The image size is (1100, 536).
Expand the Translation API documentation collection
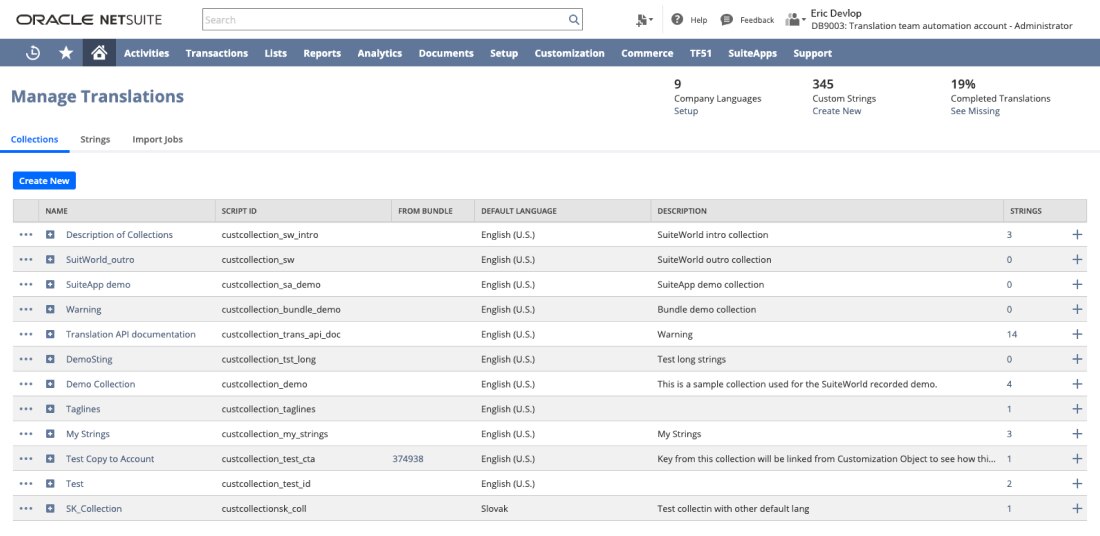click(x=50, y=334)
